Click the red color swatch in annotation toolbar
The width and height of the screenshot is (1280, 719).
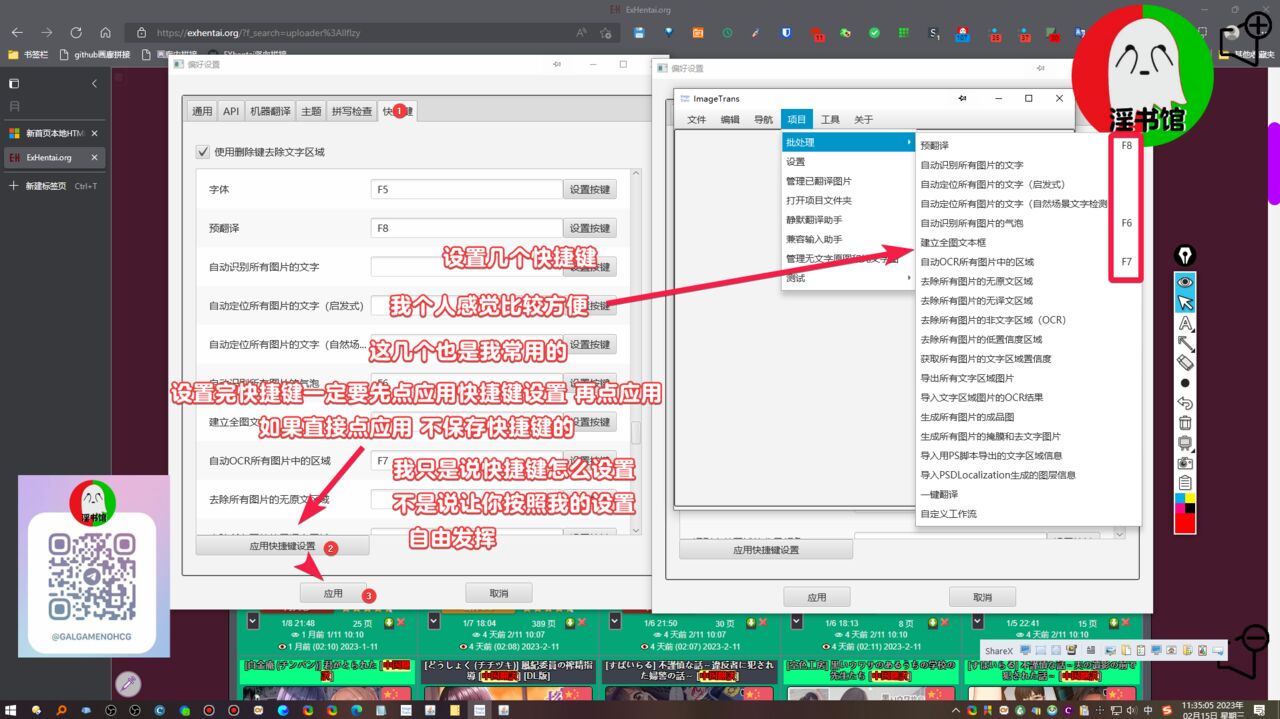point(1185,522)
